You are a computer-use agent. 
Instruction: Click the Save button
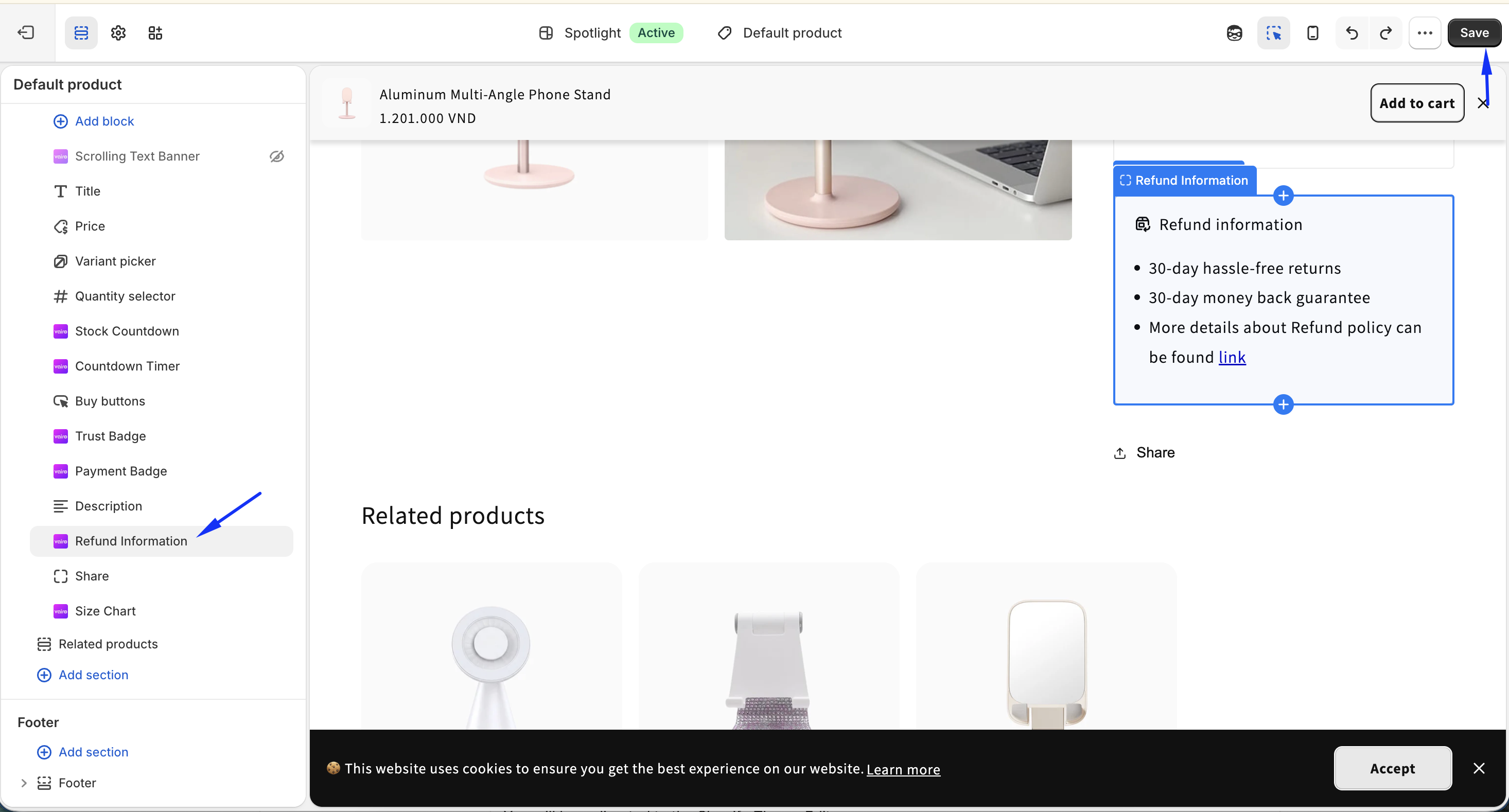[x=1474, y=33]
